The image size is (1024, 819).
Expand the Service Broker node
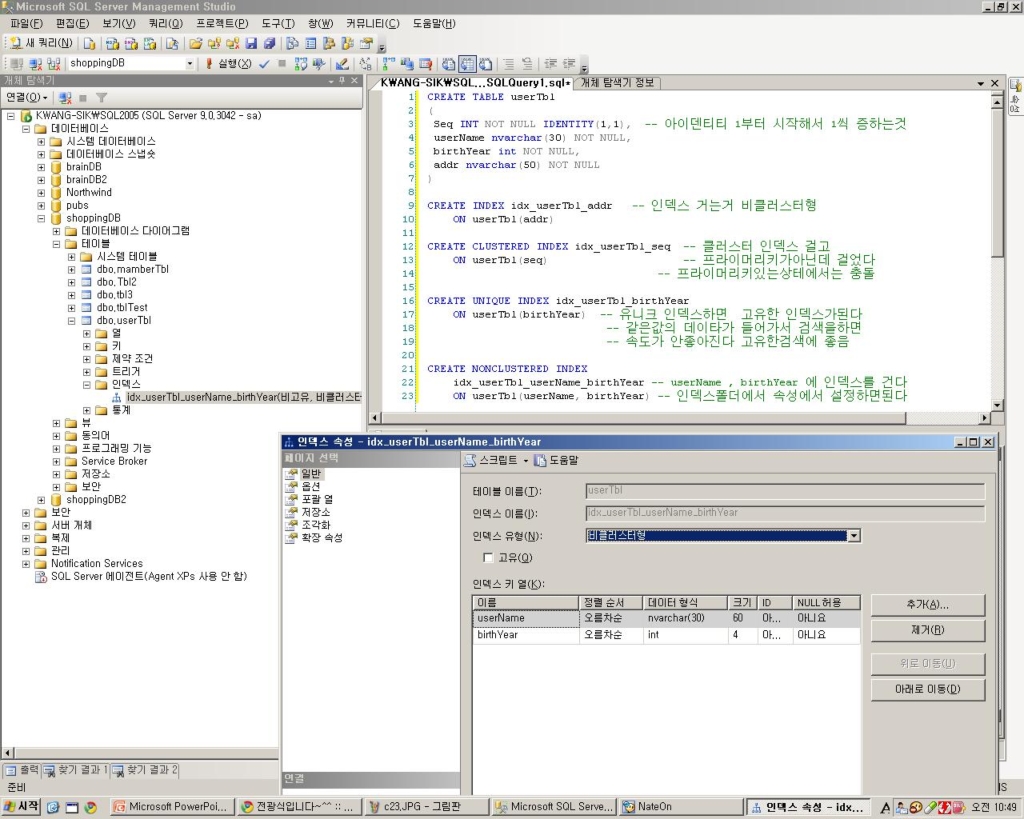pyautogui.click(x=56, y=462)
